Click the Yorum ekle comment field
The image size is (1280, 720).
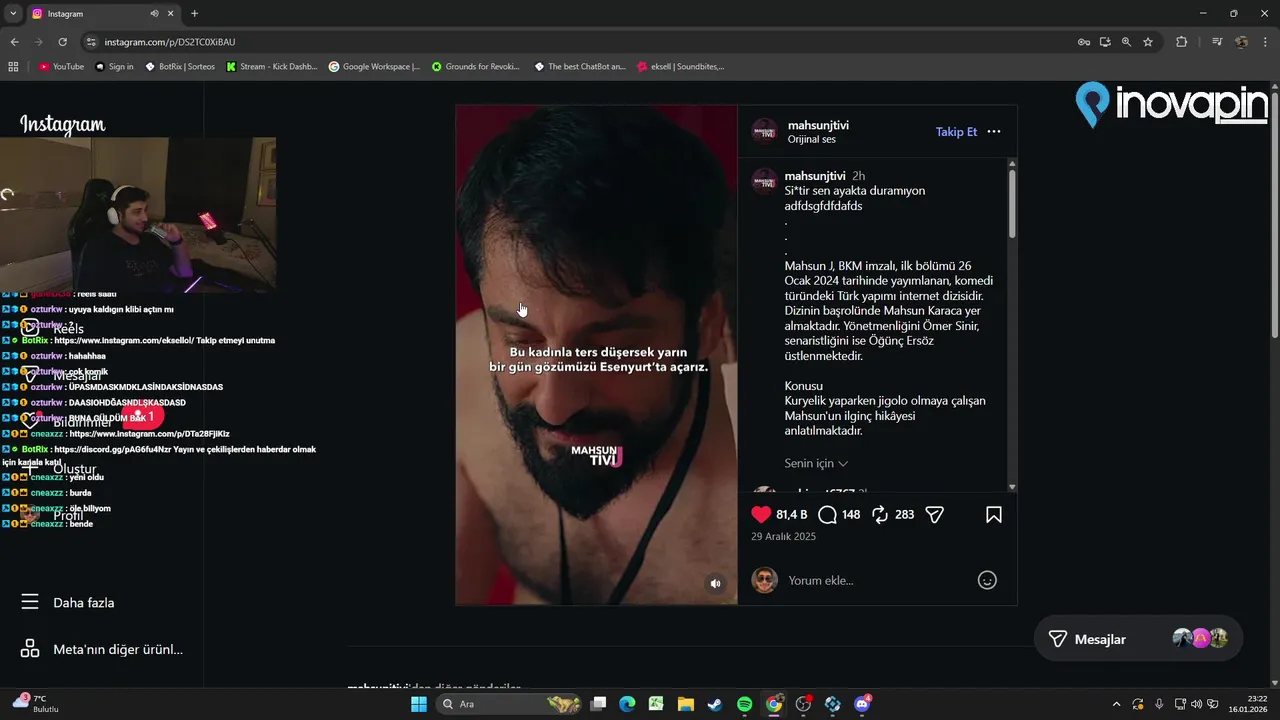tap(875, 580)
